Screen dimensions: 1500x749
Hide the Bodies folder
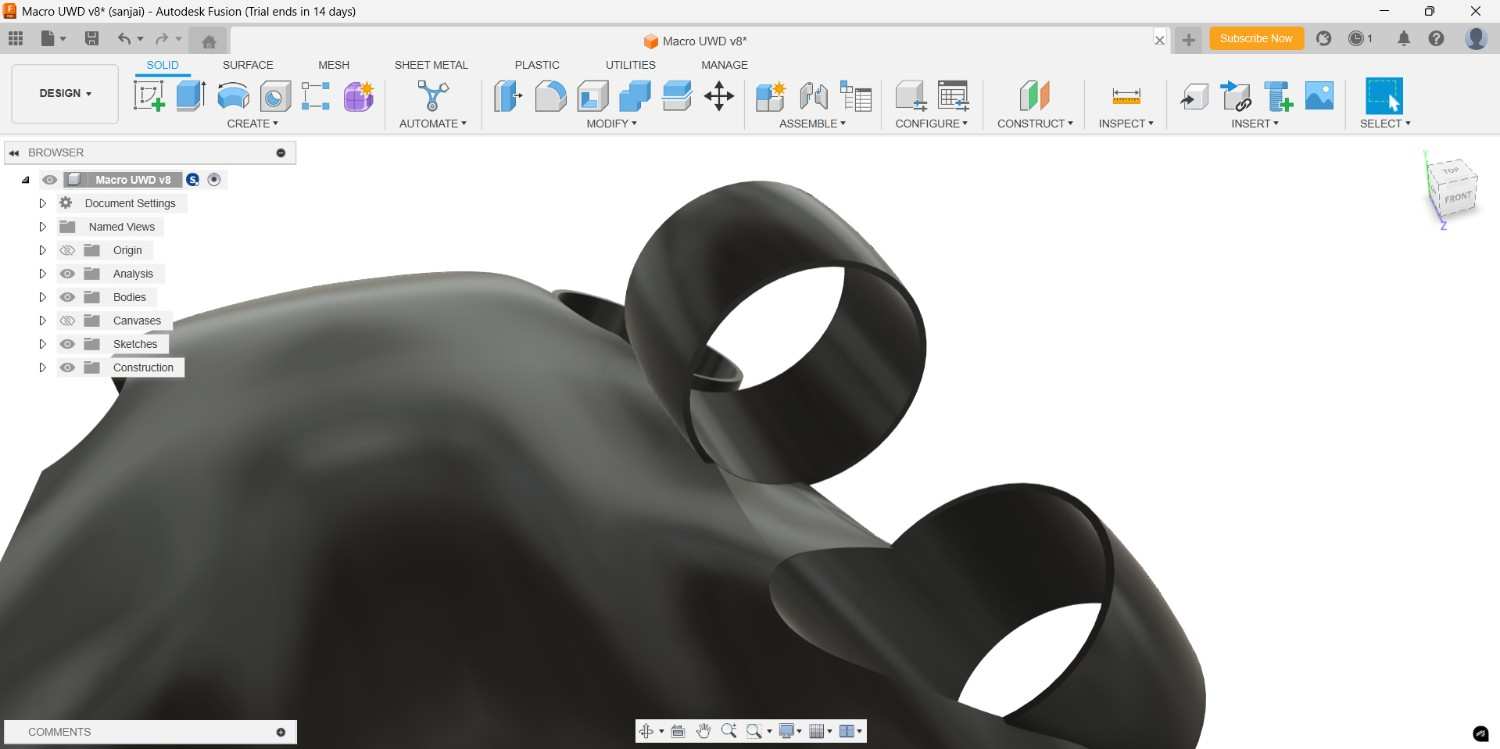point(67,297)
